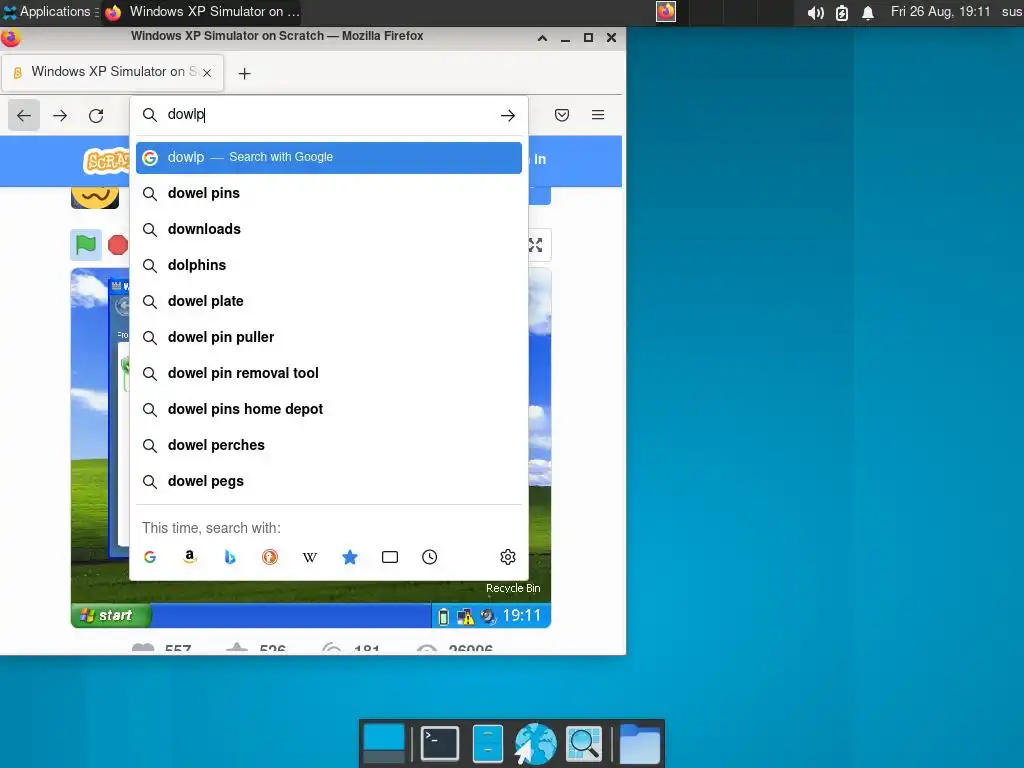Toggle Scratch fullscreen mode icon
The width and height of the screenshot is (1024, 768).
click(536, 245)
